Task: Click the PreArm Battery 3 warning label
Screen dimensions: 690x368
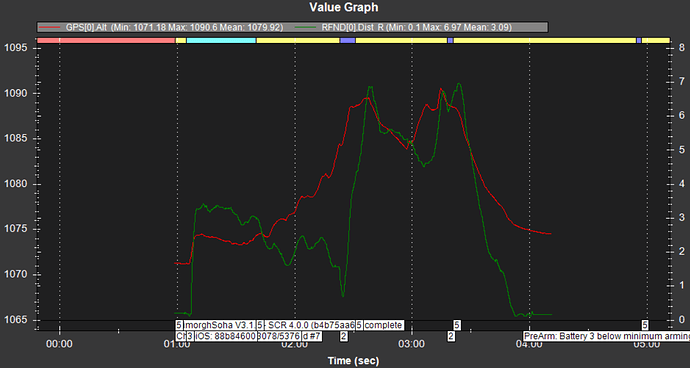Action: [x=606, y=336]
